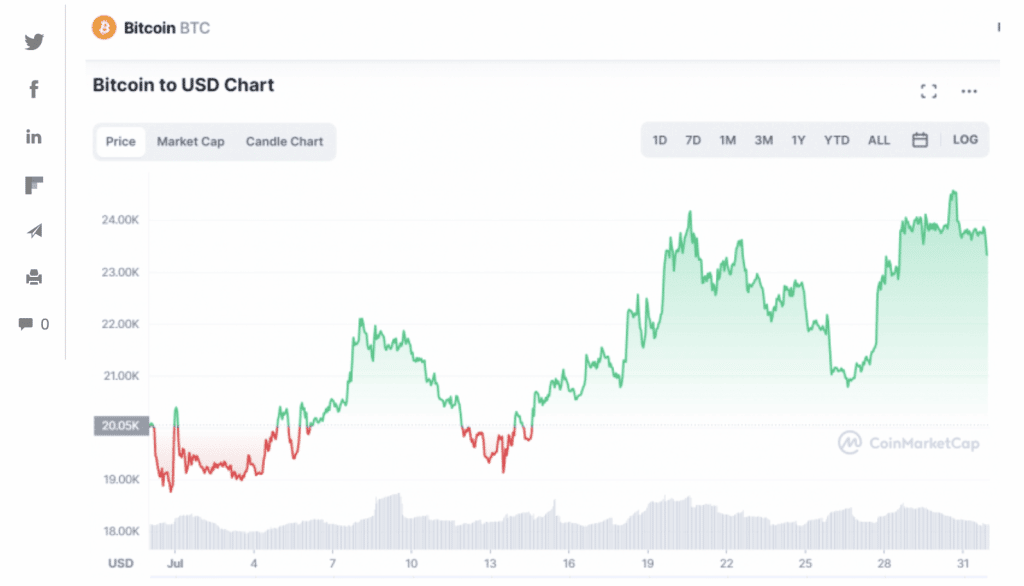
Task: Click the 10 x-axis date label
Action: [411, 563]
